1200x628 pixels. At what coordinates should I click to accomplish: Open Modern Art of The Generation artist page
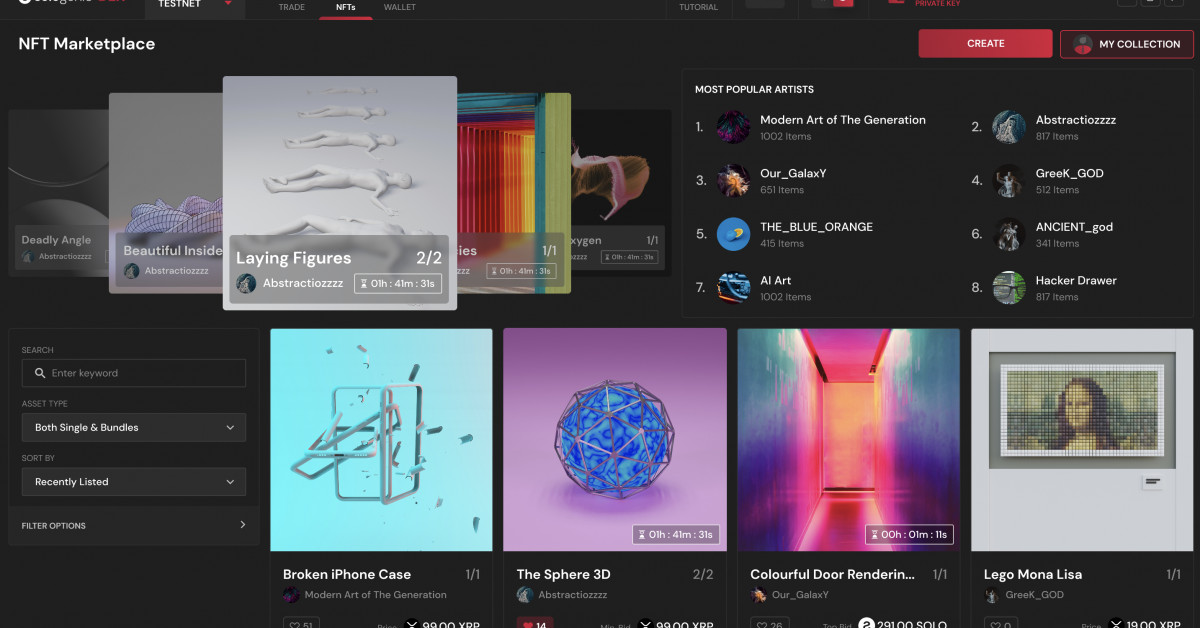[843, 120]
